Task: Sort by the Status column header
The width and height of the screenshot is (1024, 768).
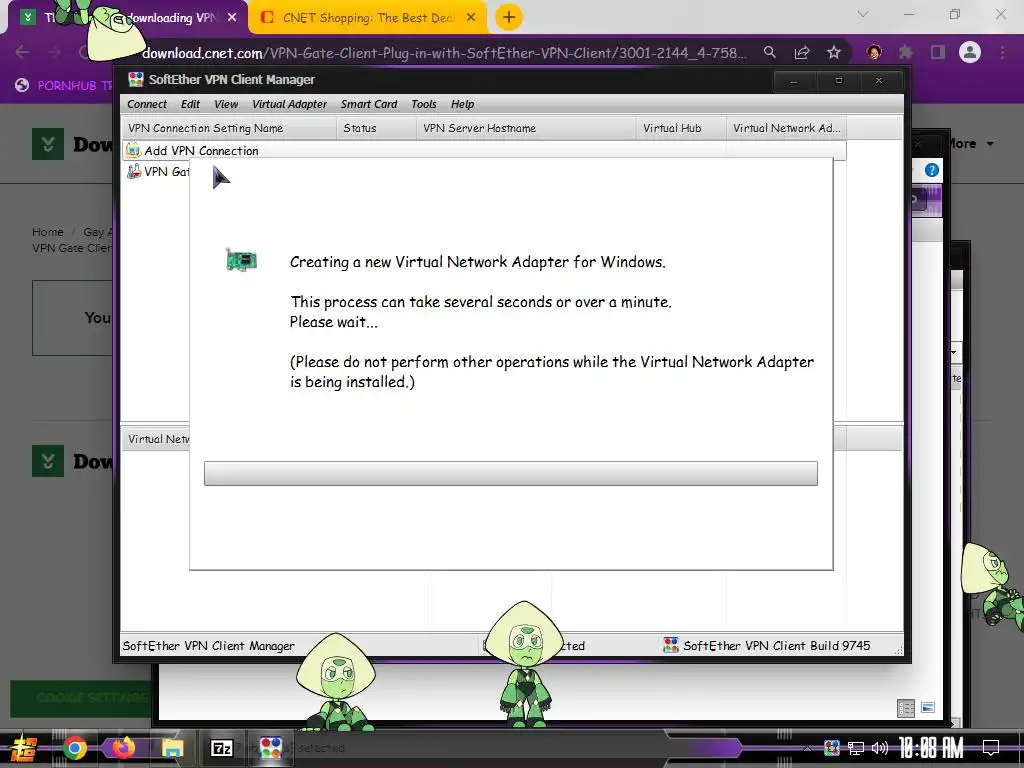Action: (x=376, y=129)
